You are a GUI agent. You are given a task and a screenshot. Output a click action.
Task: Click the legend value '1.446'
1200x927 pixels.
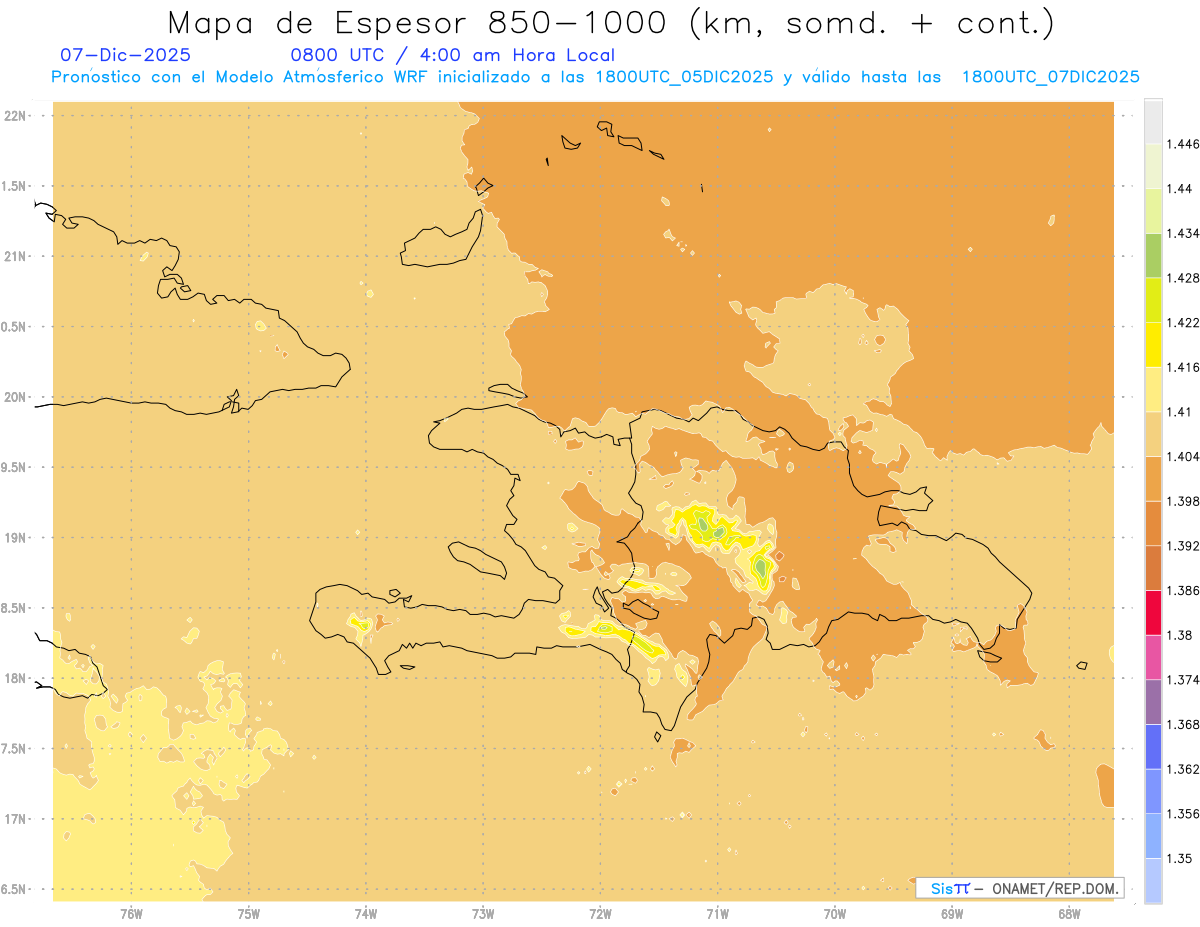(x=1184, y=144)
